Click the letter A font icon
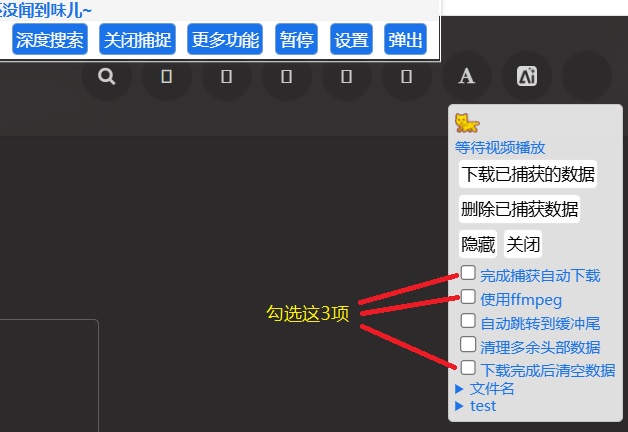 click(467, 76)
